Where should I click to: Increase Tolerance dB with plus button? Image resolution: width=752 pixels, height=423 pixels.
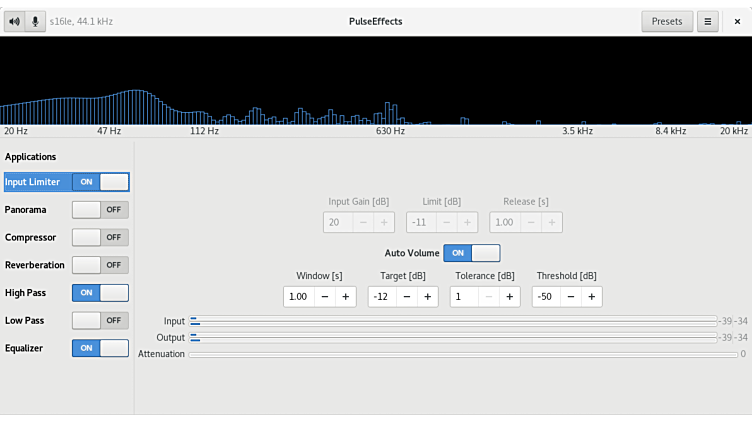[x=509, y=297]
